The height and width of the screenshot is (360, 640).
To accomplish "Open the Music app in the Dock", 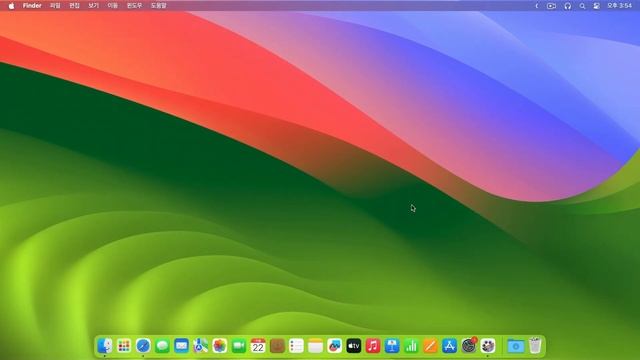I will 373,346.
